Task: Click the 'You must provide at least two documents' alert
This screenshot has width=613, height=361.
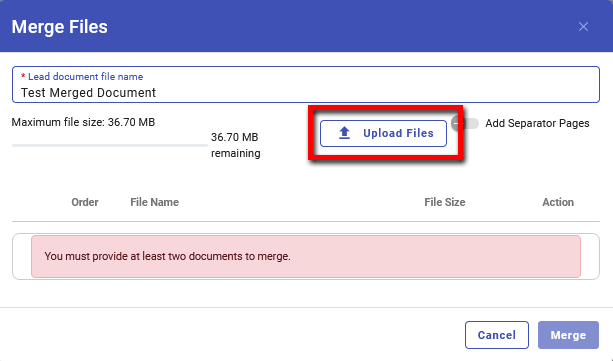Action: click(306, 257)
